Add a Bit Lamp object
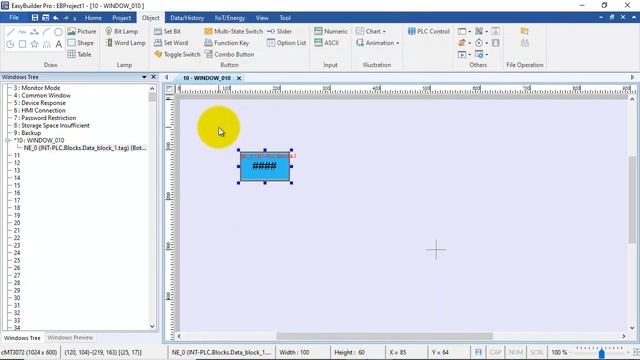 click(x=122, y=31)
